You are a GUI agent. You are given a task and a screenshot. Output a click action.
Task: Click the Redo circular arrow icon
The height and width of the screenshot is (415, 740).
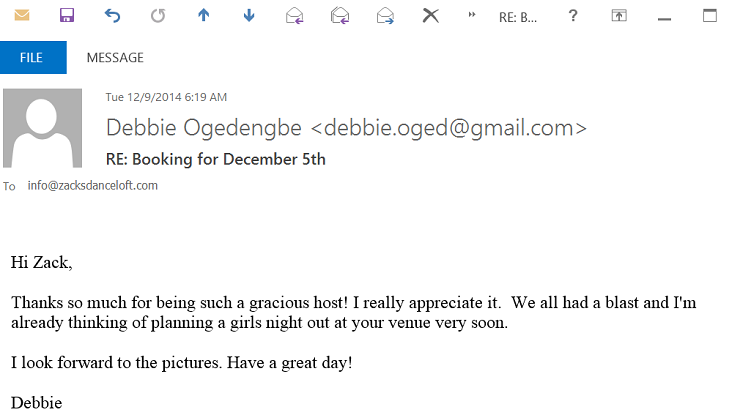click(158, 16)
